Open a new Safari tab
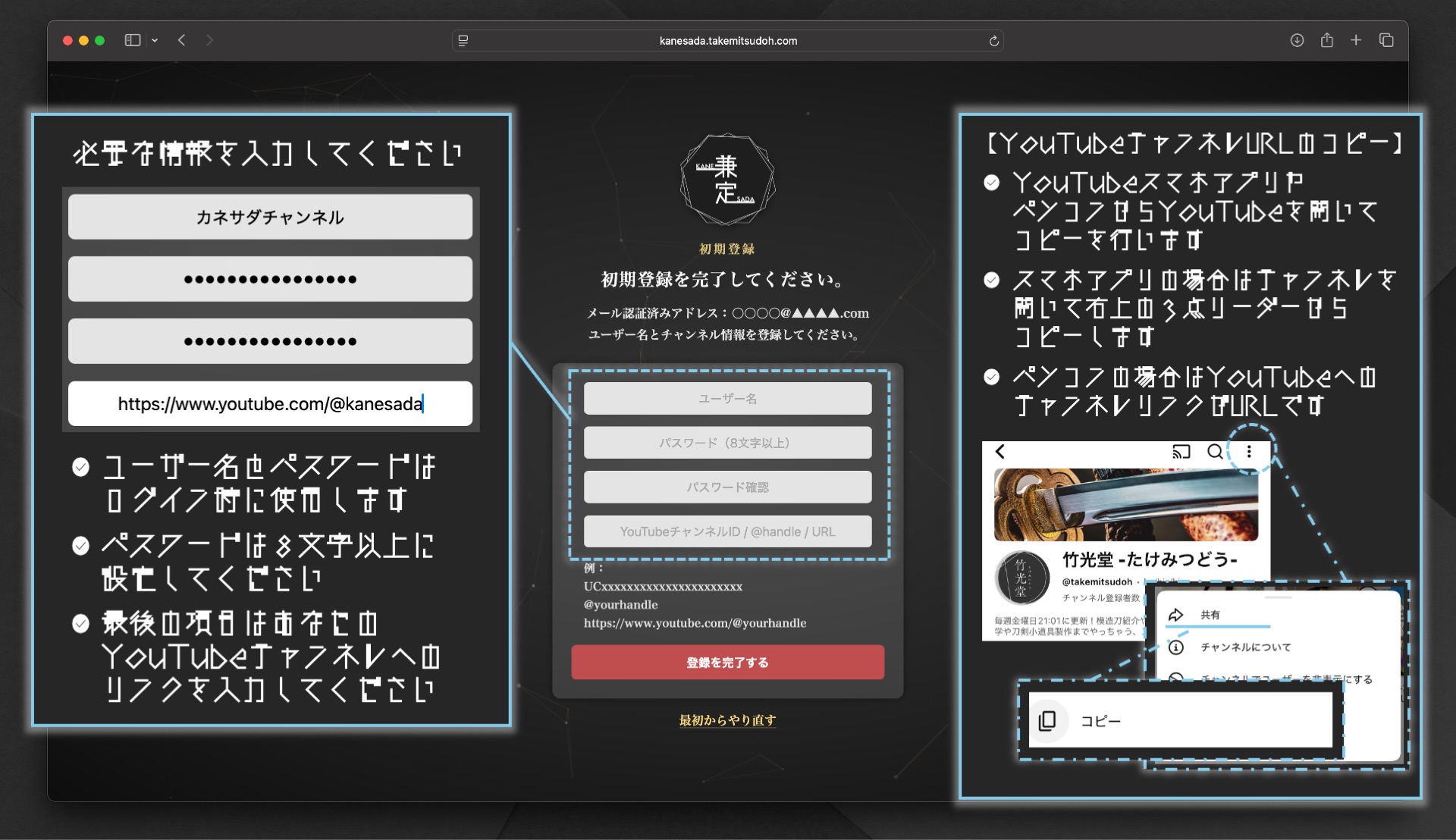This screenshot has width=1456, height=840. (x=1356, y=40)
